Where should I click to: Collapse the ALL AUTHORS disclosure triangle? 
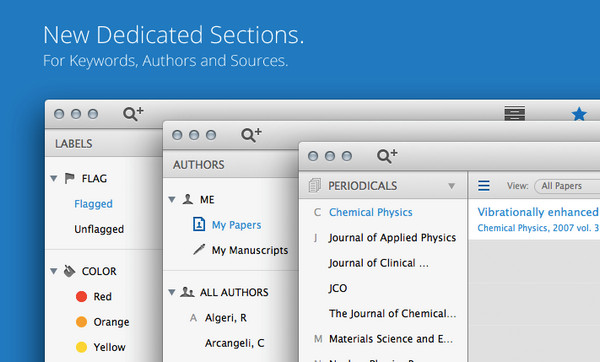point(172,292)
